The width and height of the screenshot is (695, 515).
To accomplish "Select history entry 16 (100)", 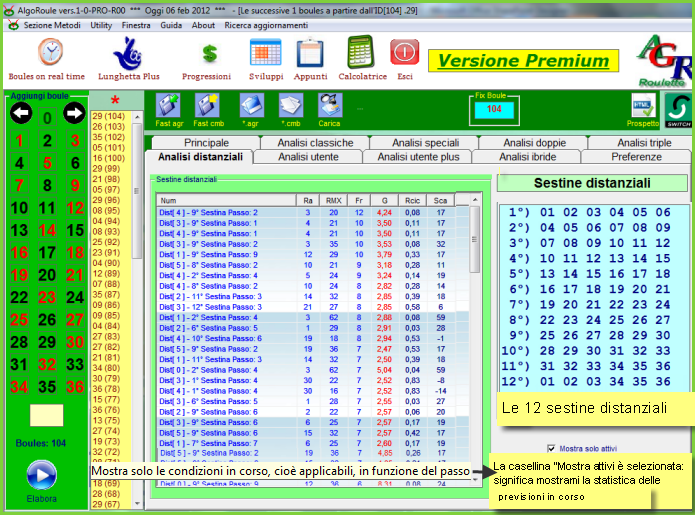I will pyautogui.click(x=111, y=158).
